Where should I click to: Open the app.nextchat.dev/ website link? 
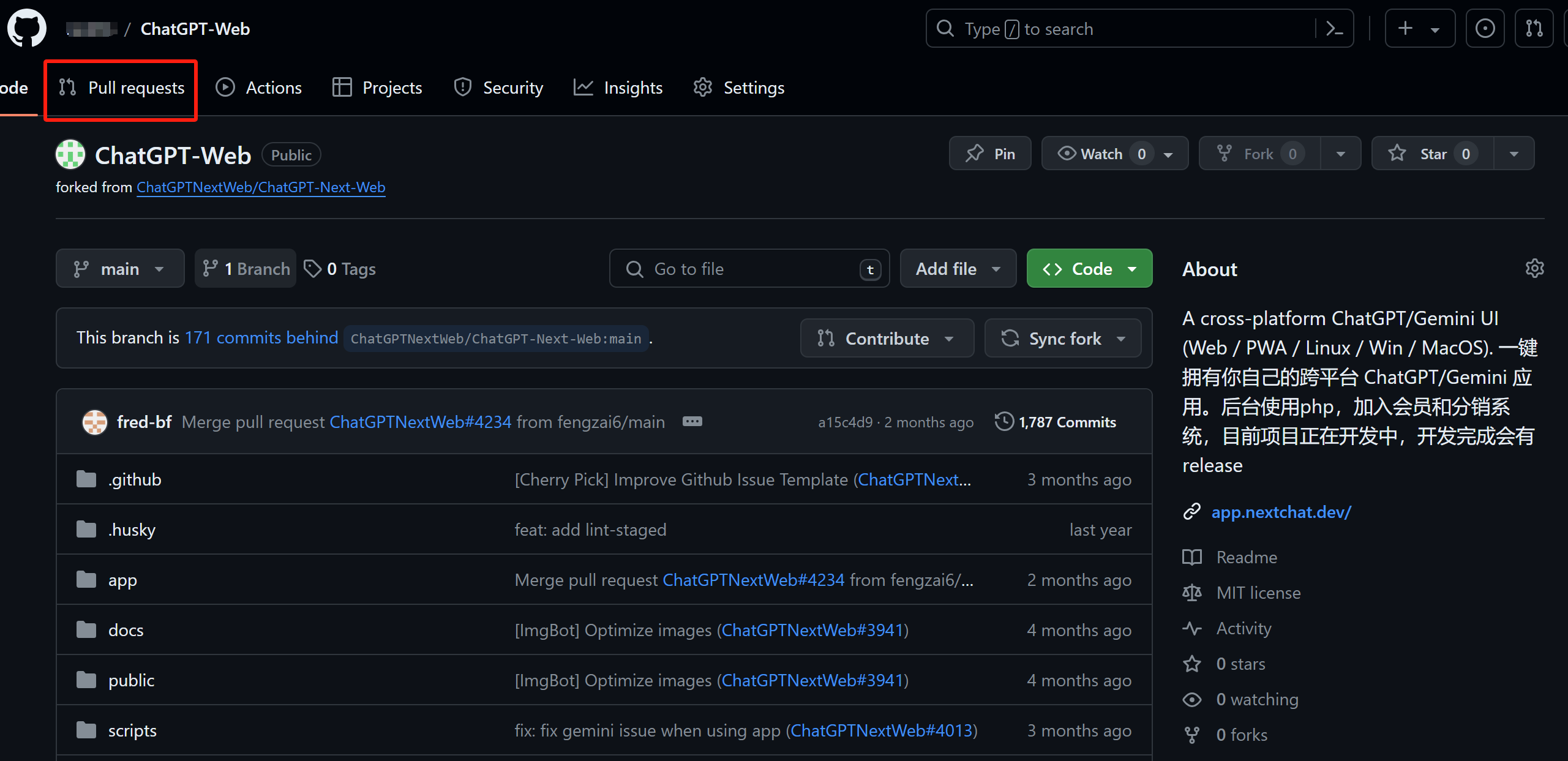tap(1281, 511)
